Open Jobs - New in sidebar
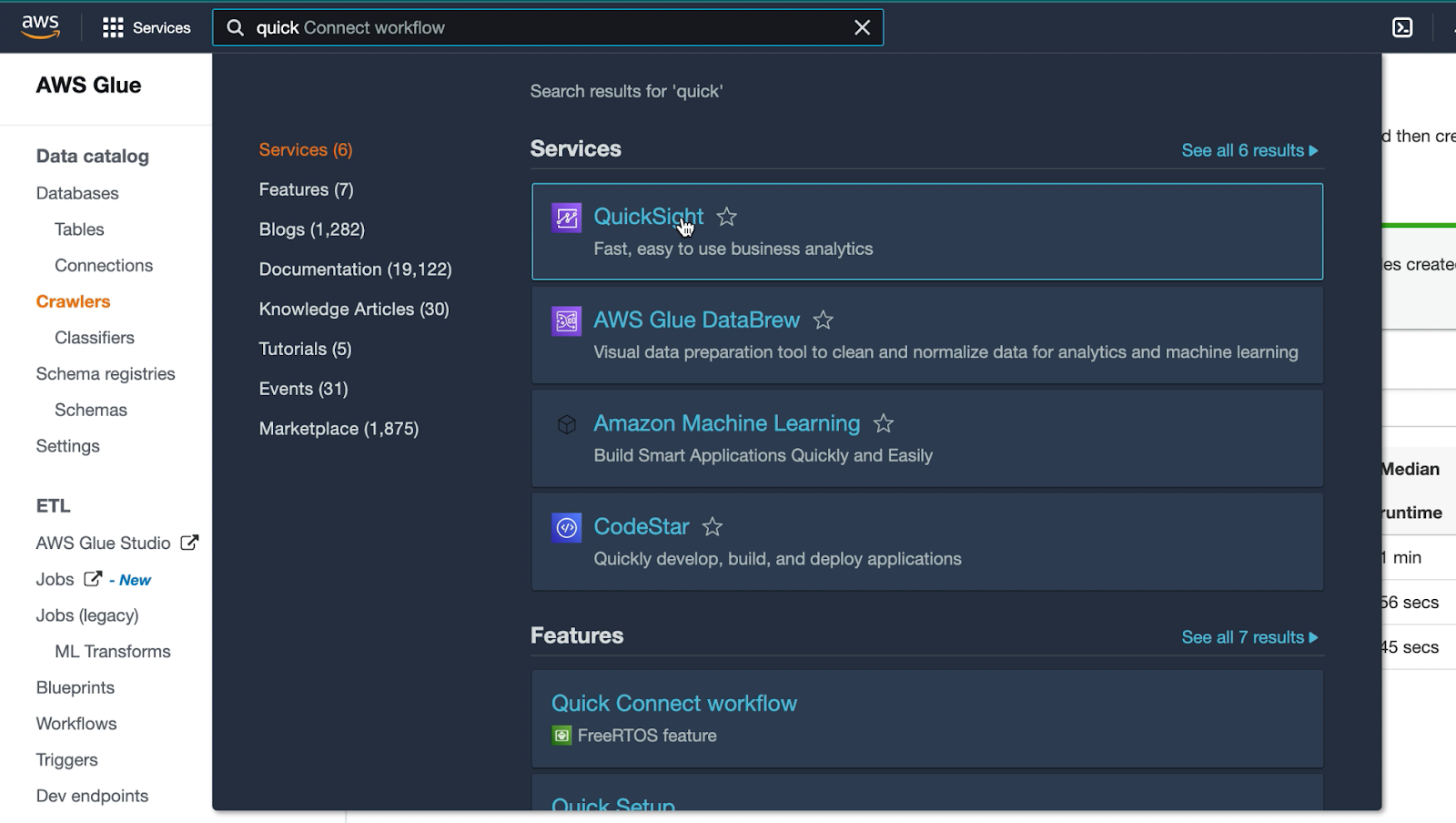1456x823 pixels. 94,579
